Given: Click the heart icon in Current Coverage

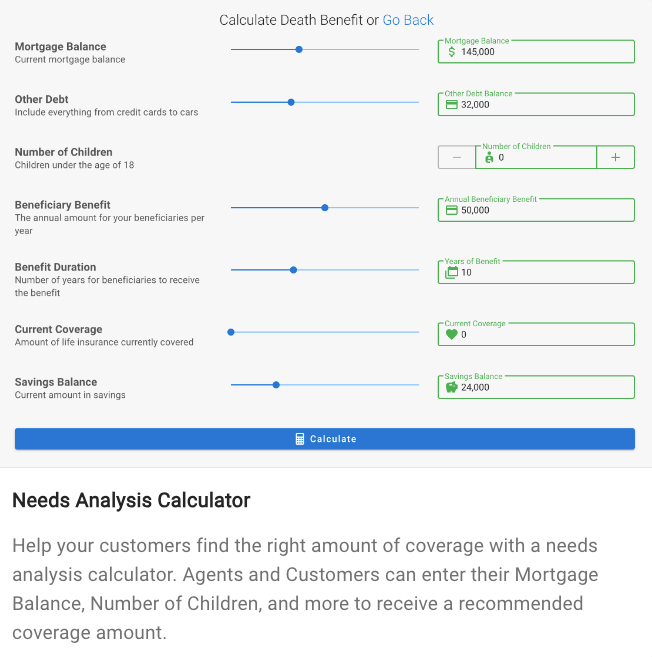Looking at the screenshot, I should click(451, 335).
